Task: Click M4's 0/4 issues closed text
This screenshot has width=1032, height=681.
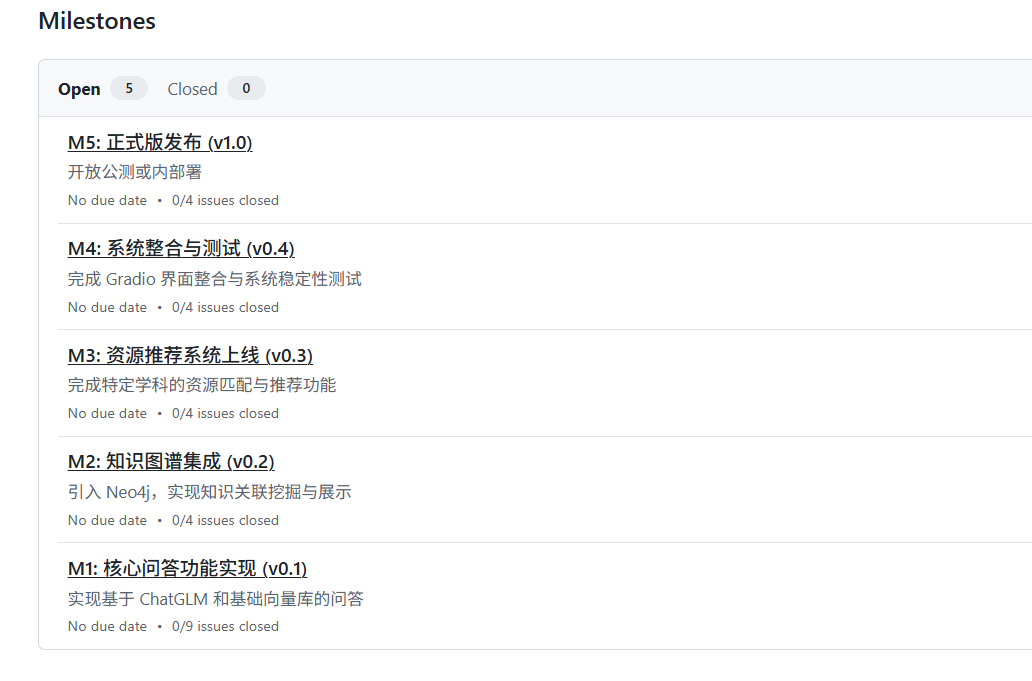Action: click(x=225, y=307)
